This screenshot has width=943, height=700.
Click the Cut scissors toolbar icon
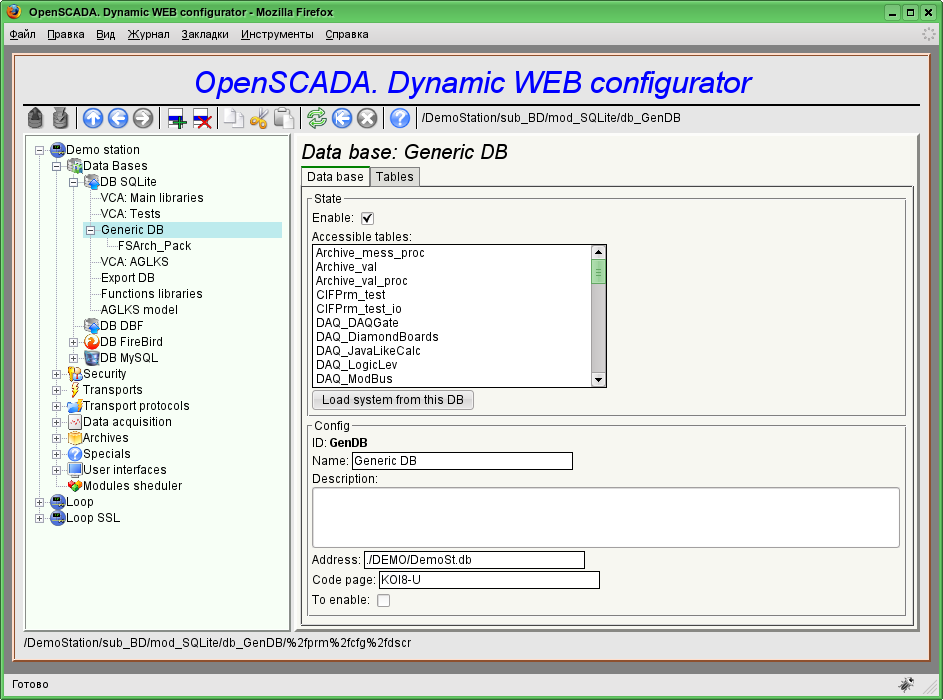(259, 118)
